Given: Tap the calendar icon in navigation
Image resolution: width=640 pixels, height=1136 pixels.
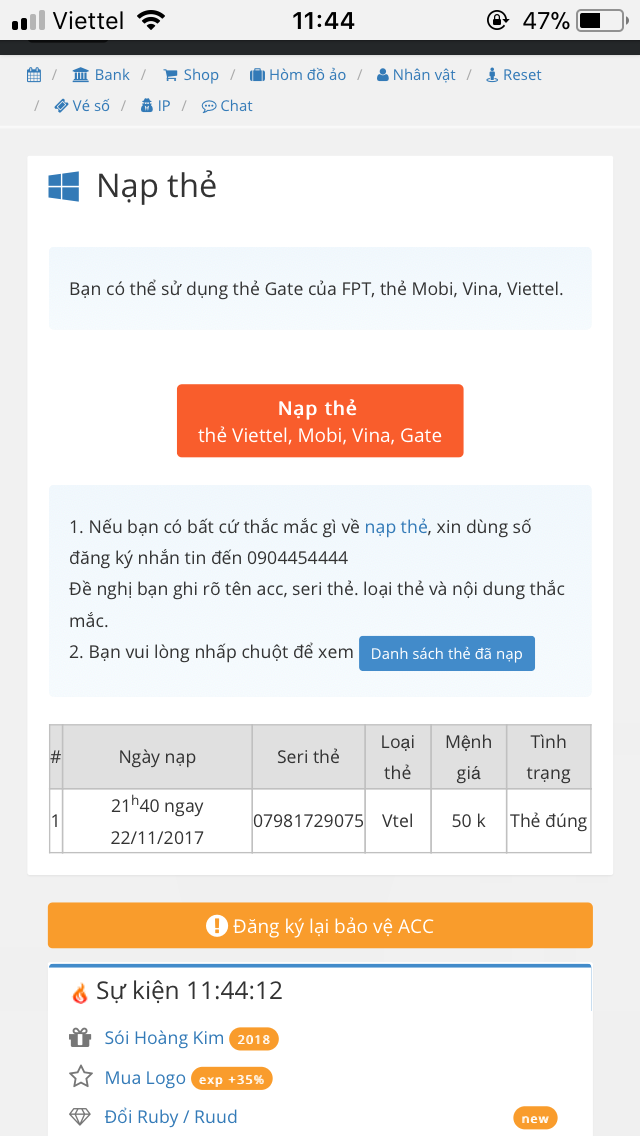Looking at the screenshot, I should tap(34, 75).
